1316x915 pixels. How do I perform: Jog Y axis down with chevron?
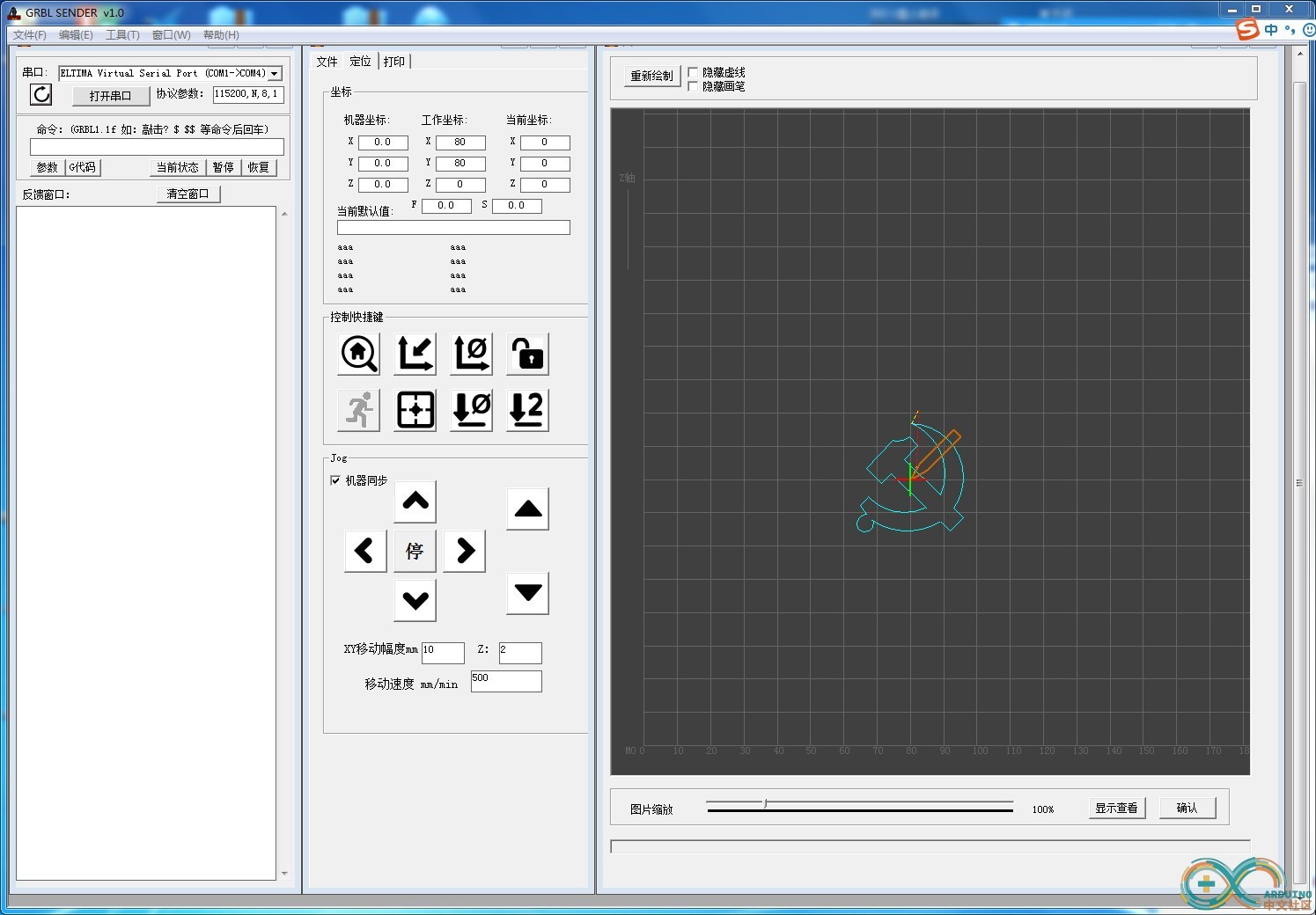coord(415,600)
